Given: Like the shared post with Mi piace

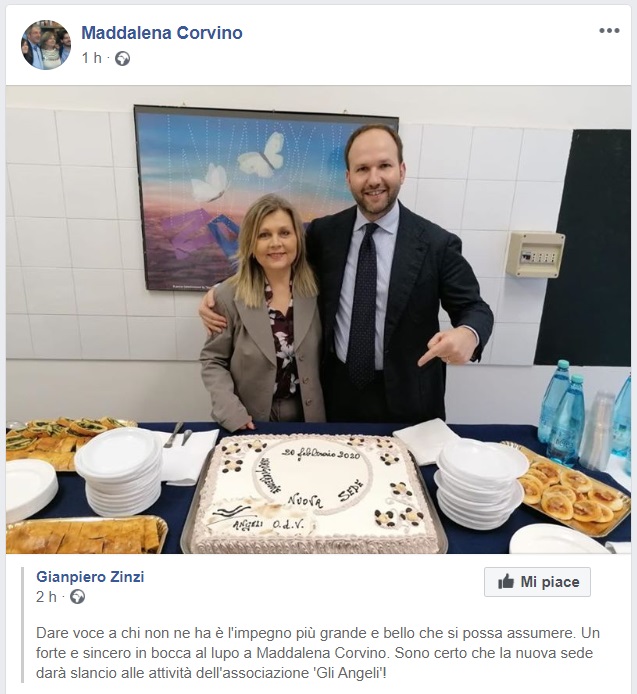Looking at the screenshot, I should tap(537, 582).
